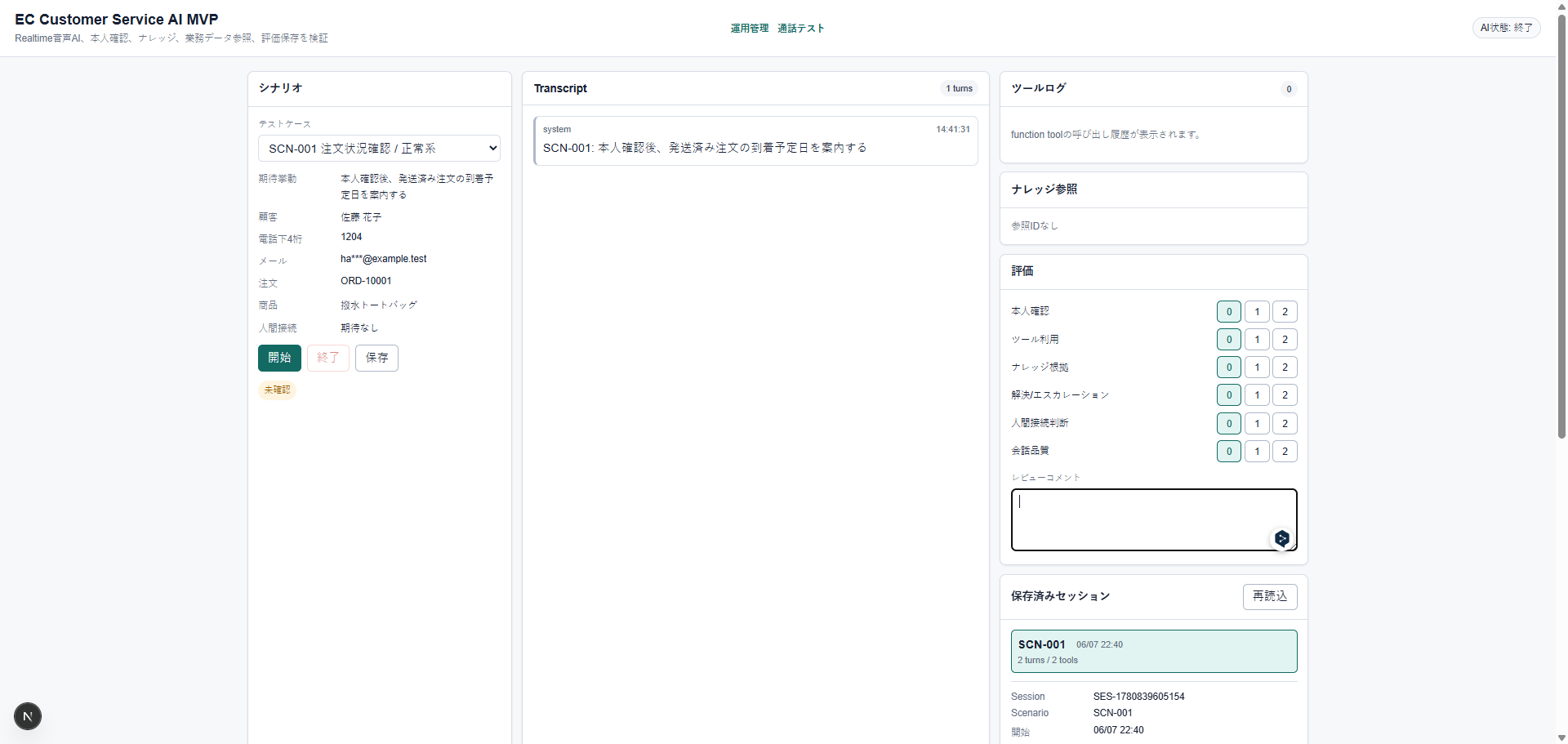Click the EC Customer Service AI MVP title

117,20
